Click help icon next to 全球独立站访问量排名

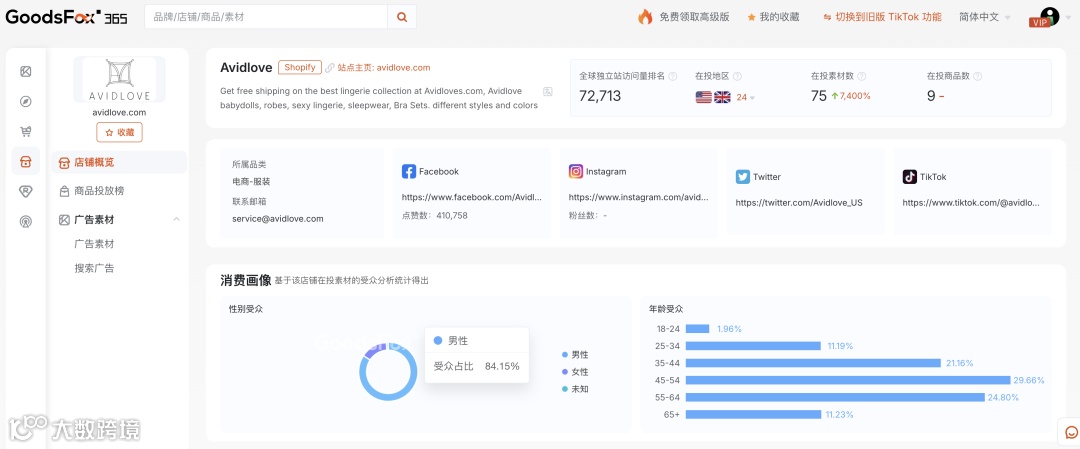tap(673, 76)
